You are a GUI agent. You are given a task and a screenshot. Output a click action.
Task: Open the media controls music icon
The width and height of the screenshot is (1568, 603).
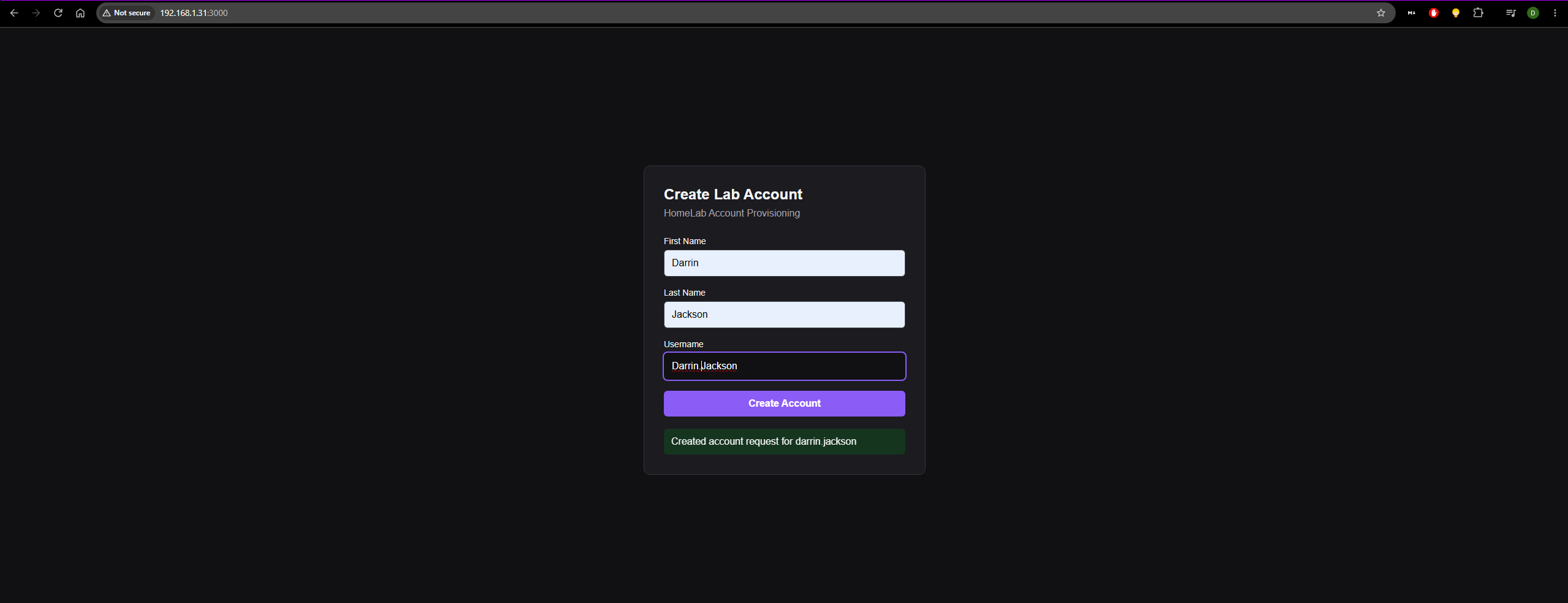pyautogui.click(x=1511, y=13)
